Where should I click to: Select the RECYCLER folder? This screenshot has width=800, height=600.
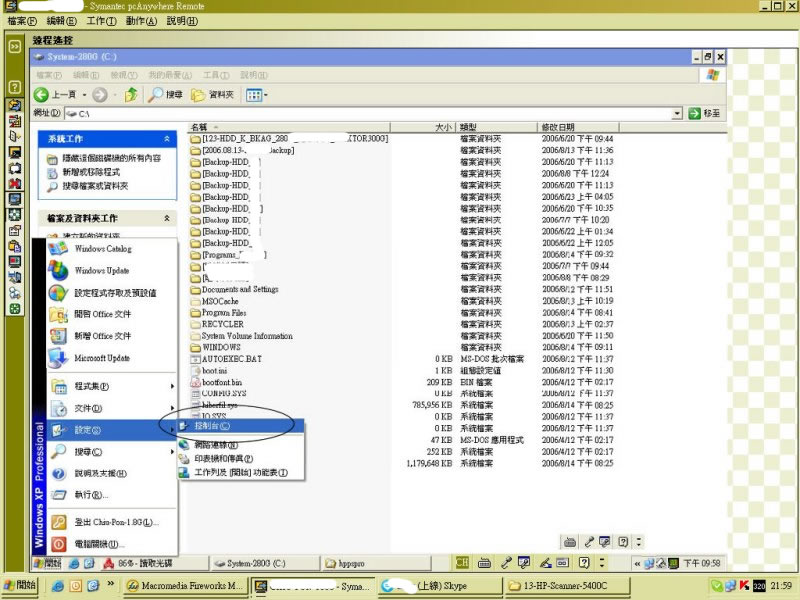point(217,324)
